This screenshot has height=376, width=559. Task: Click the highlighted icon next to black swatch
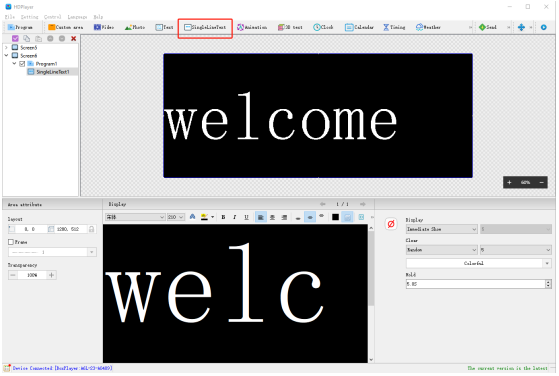pos(348,217)
